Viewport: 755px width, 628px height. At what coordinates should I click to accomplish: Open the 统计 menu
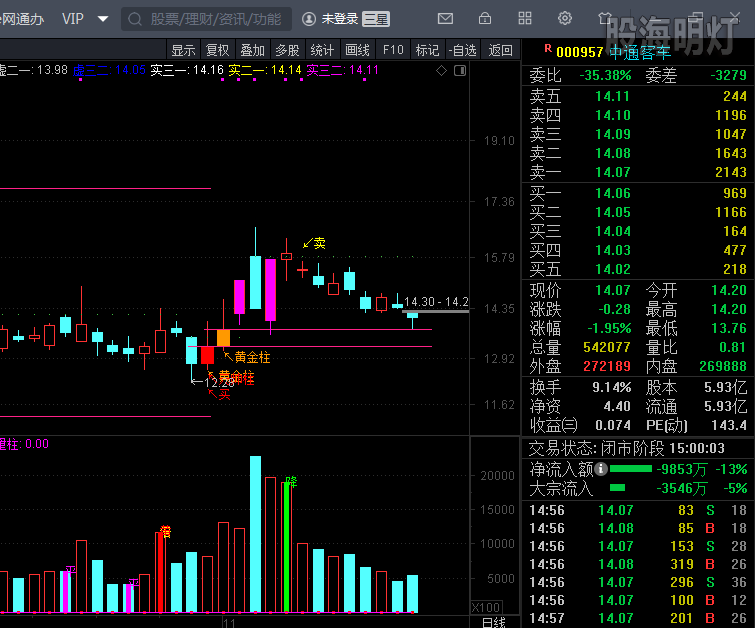(322, 50)
